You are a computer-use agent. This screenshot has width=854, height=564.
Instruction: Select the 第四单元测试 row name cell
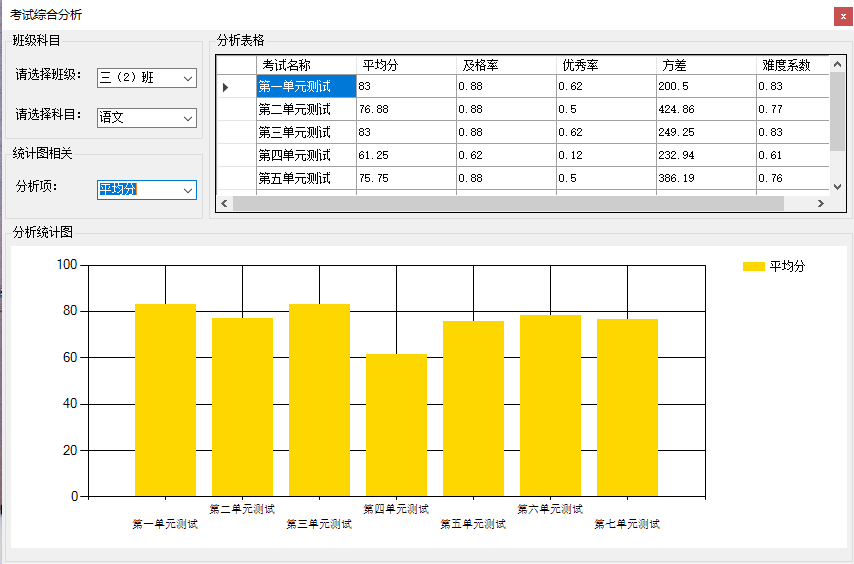click(x=306, y=156)
